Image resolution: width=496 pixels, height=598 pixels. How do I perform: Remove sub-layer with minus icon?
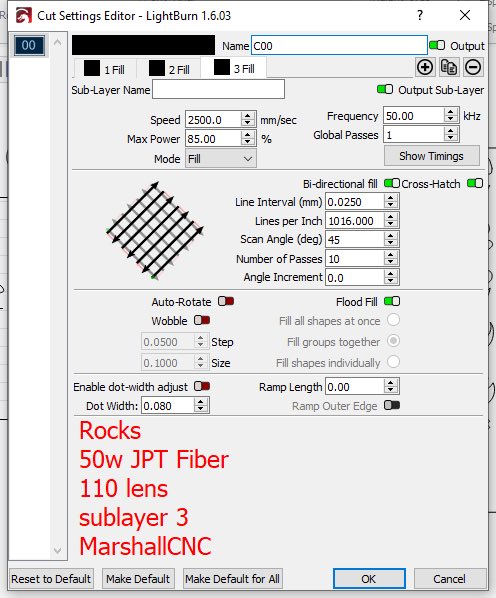(473, 68)
